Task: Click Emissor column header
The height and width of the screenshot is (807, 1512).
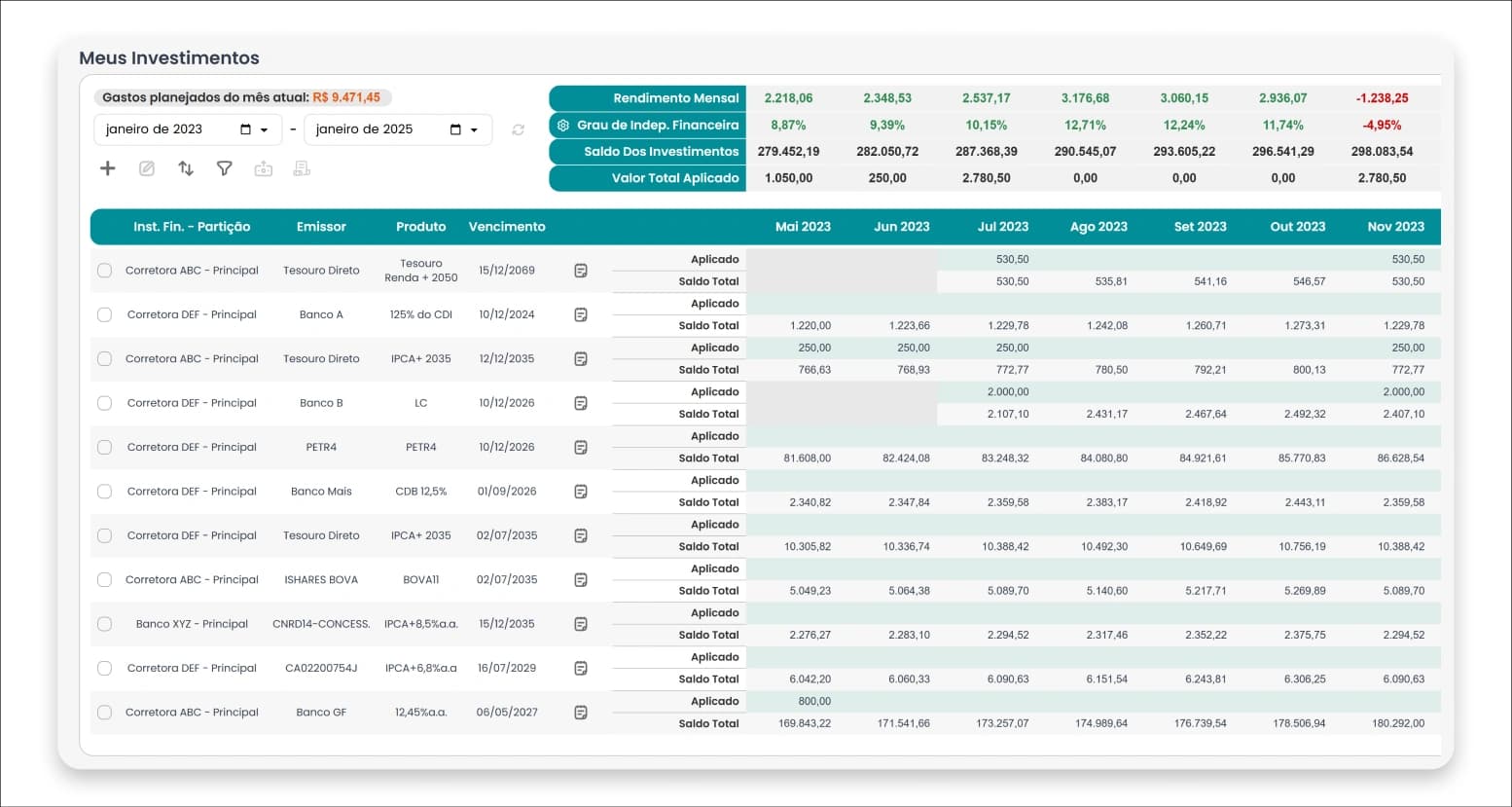Action: tap(321, 227)
